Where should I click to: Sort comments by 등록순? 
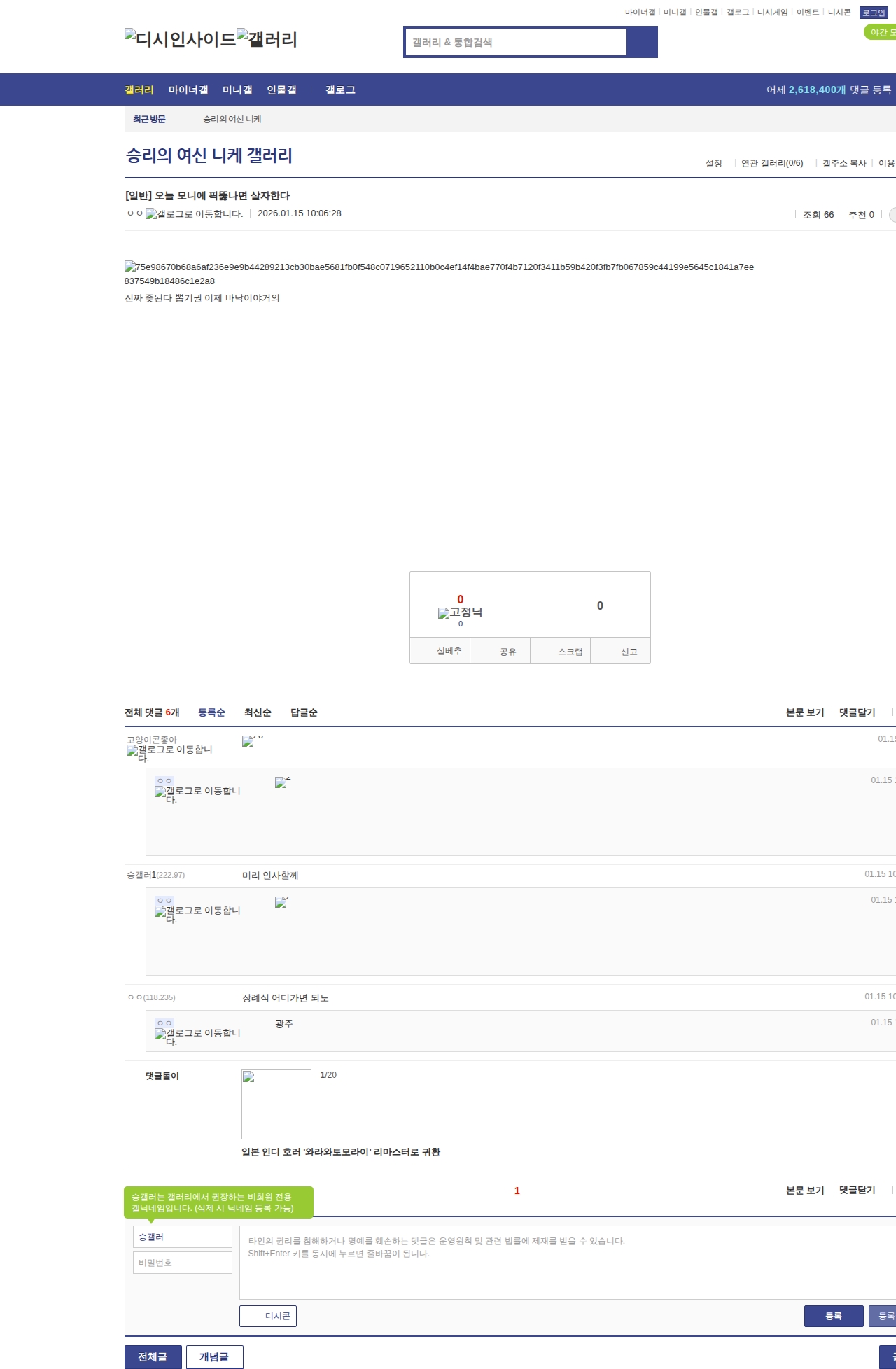[x=211, y=712]
